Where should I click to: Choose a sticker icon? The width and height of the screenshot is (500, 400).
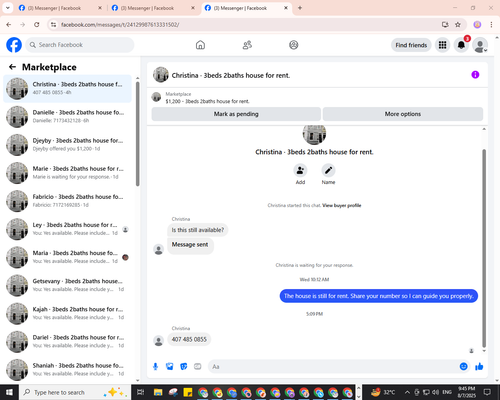pyautogui.click(x=184, y=367)
